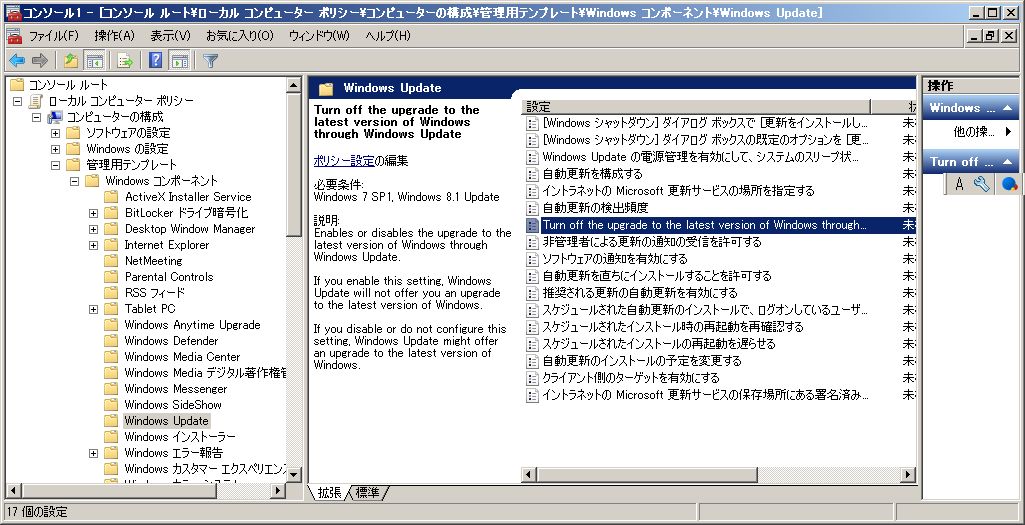Click right arrow of settings list horizontal scrollbar

pyautogui.click(x=908, y=475)
